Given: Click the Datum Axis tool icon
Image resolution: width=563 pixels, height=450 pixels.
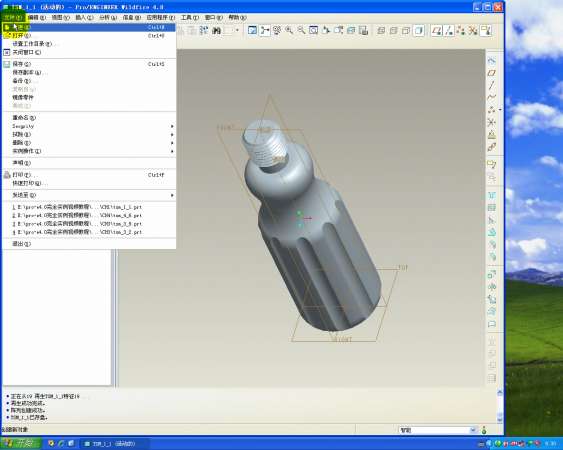Looking at the screenshot, I should coord(492,85).
